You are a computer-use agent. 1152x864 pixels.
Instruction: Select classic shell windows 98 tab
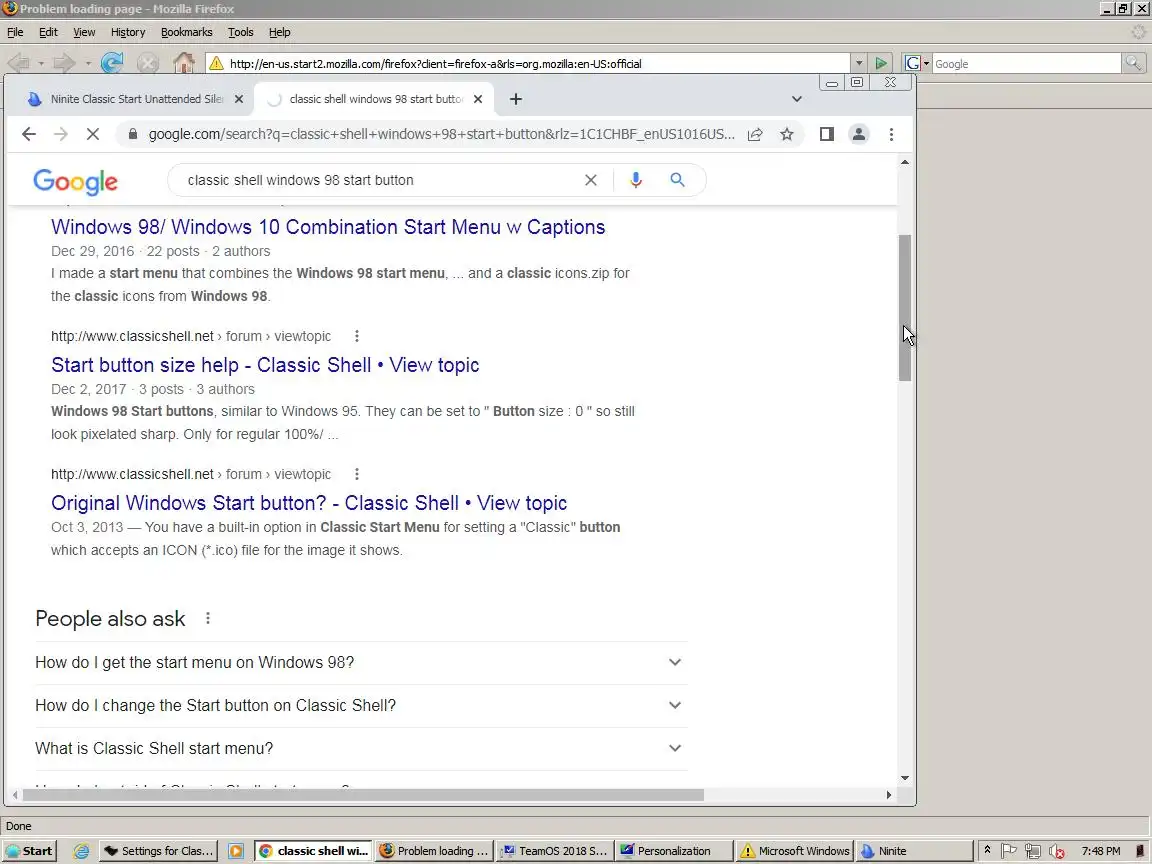[375, 99]
